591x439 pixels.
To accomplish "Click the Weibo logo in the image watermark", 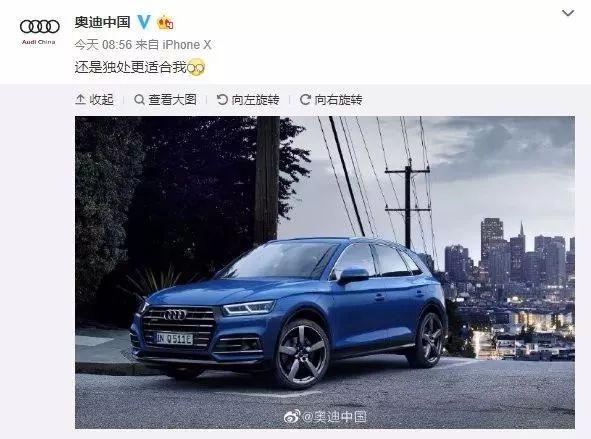I will click(292, 416).
